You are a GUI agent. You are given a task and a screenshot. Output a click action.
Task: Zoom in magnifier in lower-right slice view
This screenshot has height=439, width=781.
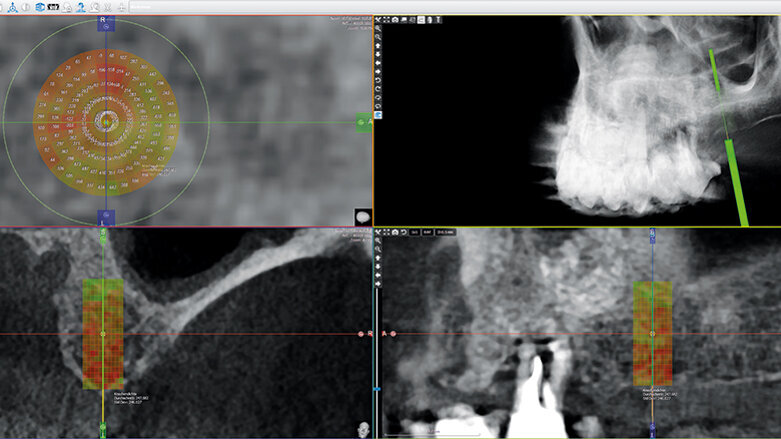point(378,241)
